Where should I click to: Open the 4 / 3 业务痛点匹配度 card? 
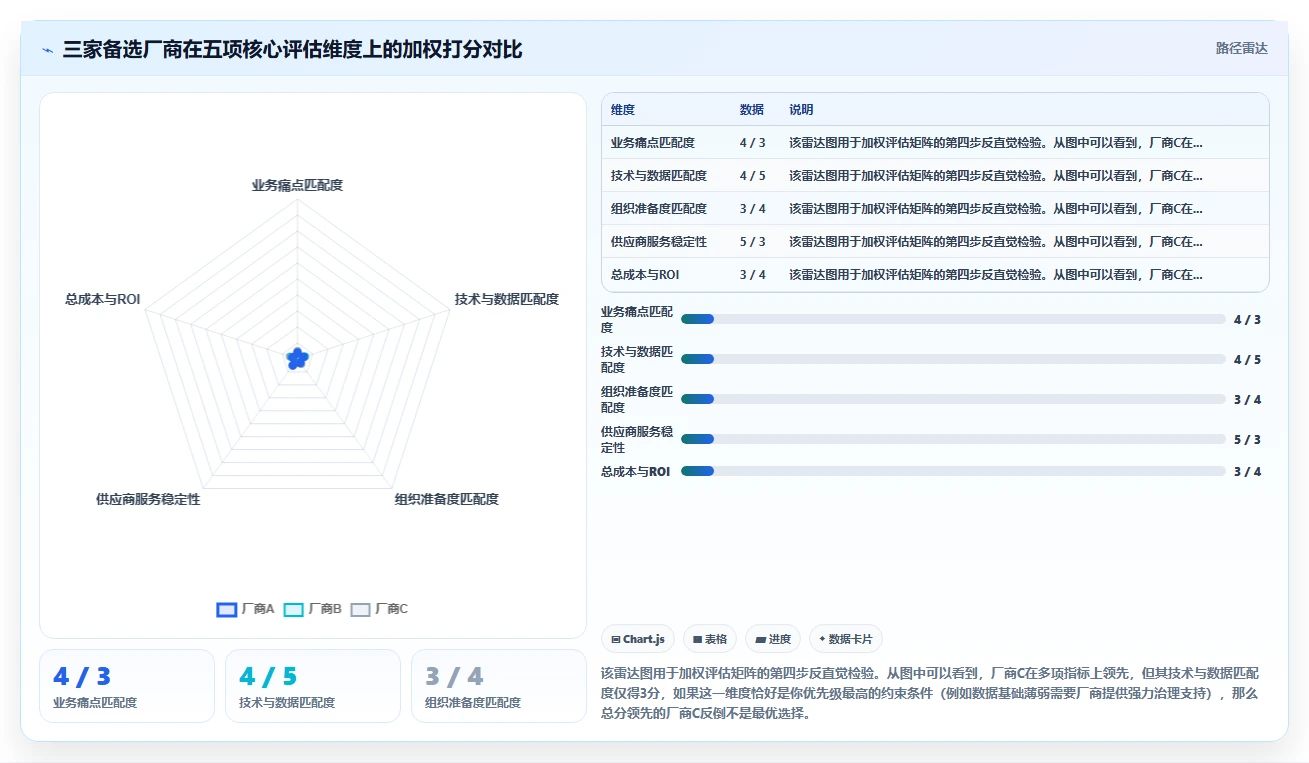(127, 686)
